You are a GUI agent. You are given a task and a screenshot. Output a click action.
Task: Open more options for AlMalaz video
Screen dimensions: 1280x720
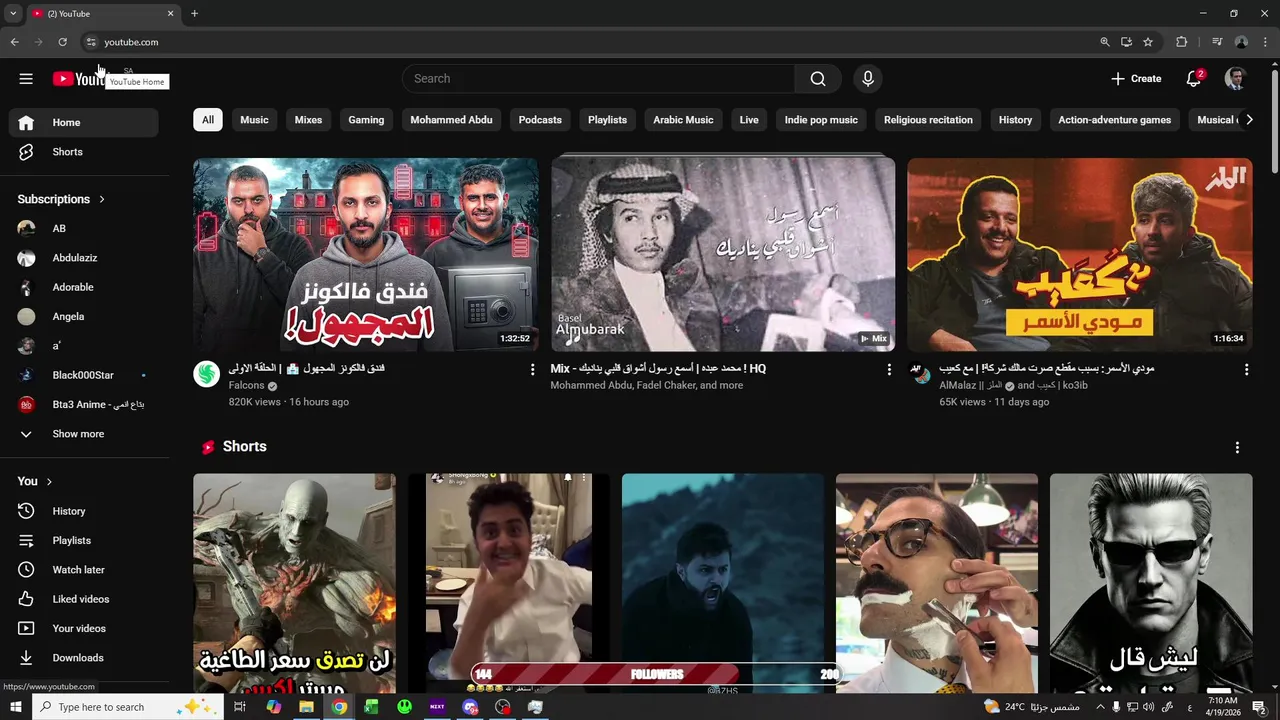click(x=1246, y=370)
